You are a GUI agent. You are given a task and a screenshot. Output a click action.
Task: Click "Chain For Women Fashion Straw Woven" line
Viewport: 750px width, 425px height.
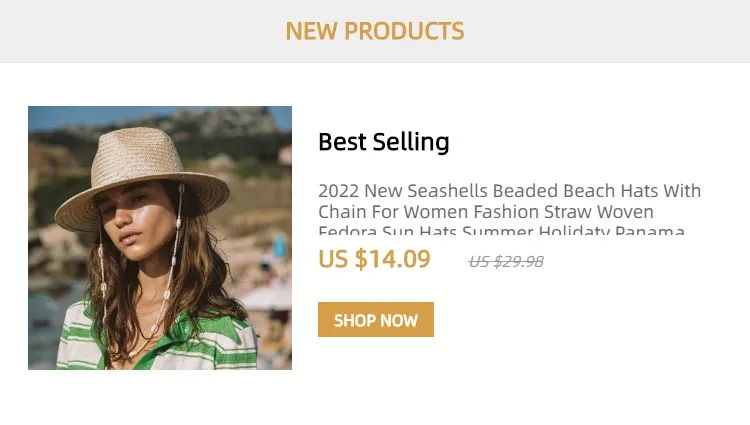pos(485,212)
